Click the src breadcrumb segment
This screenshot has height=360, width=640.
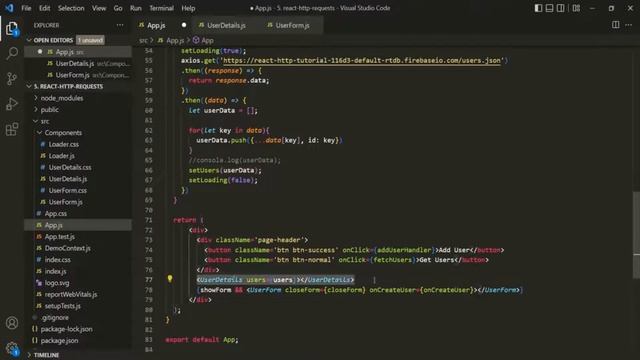(143, 40)
